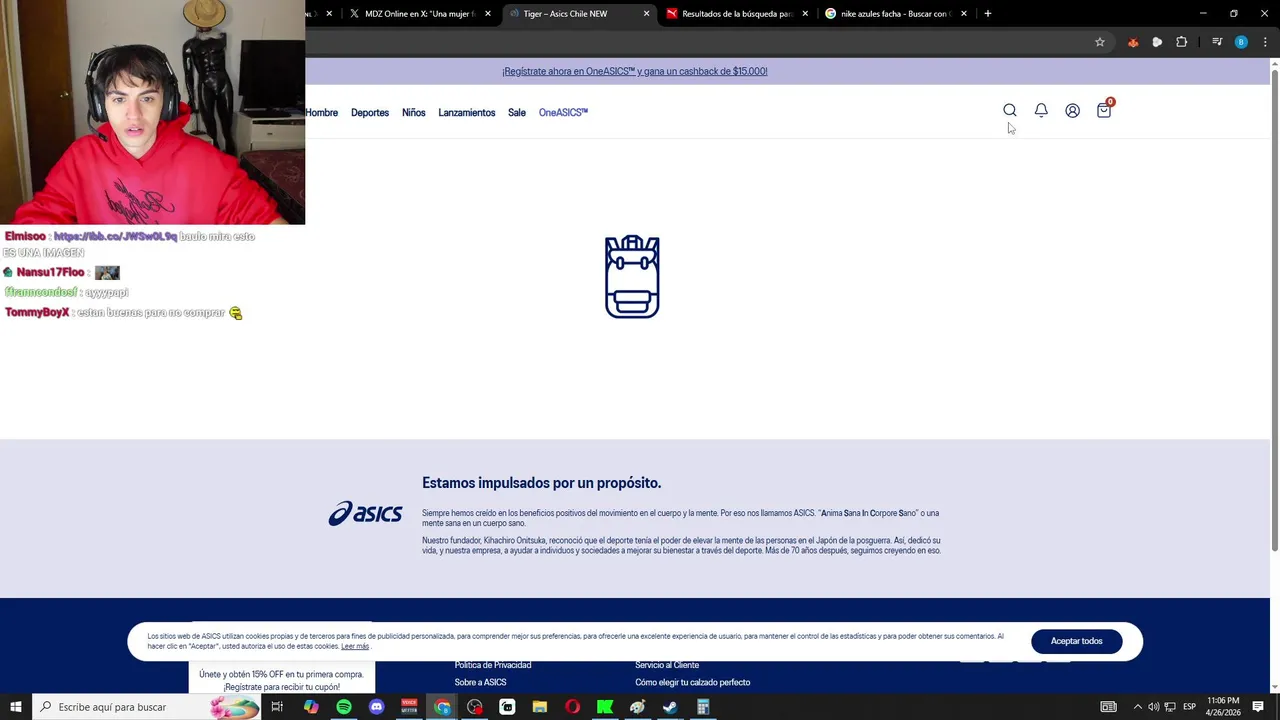Close the Tiger – Asics Chile tab
Image resolution: width=1280 pixels, height=720 pixels.
(646, 14)
